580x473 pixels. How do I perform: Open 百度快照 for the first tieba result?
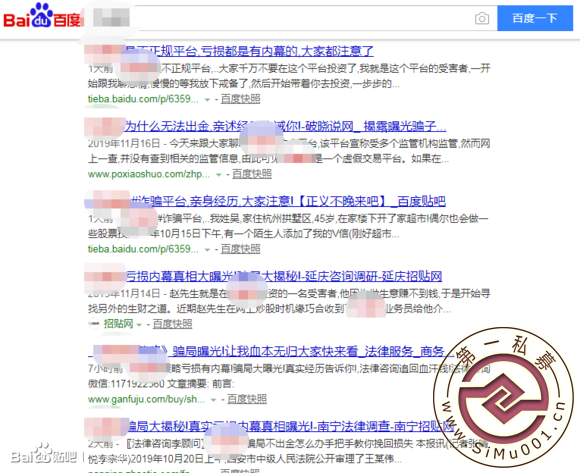[240, 99]
